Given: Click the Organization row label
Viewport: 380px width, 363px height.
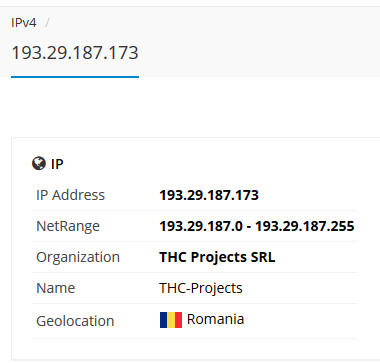Looking at the screenshot, I should 78,257.
